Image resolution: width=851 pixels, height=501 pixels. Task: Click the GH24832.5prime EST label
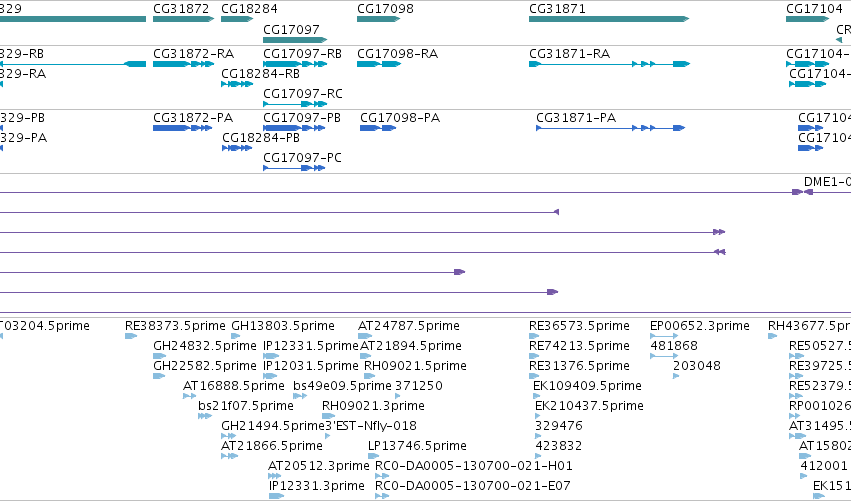point(205,346)
